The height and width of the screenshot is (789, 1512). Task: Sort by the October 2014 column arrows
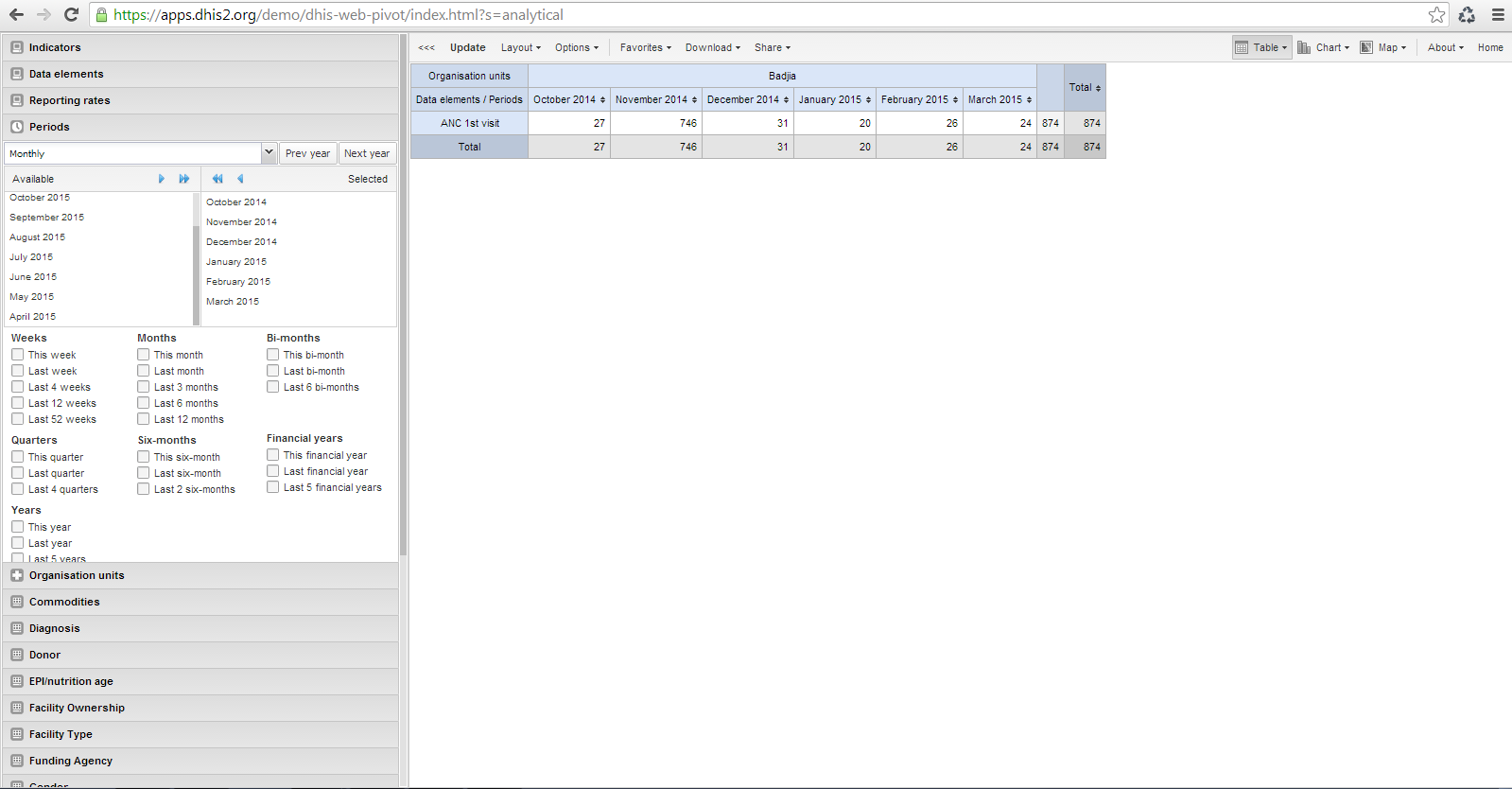tap(602, 100)
